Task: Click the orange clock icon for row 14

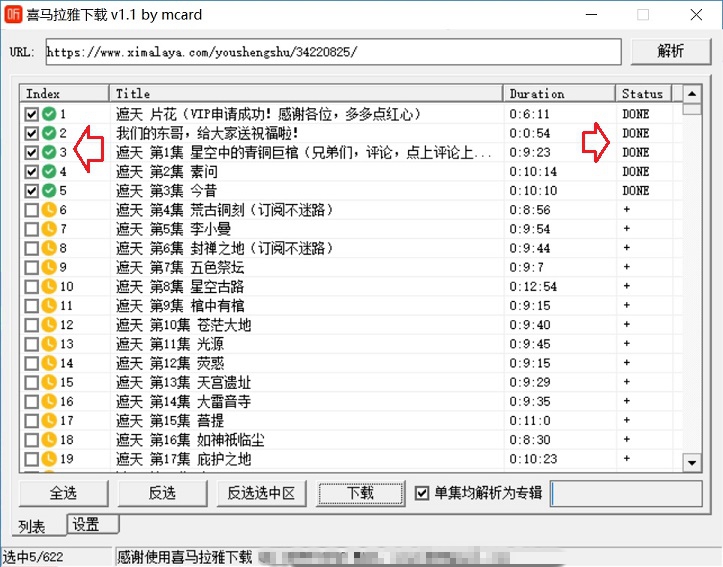Action: [x=49, y=363]
